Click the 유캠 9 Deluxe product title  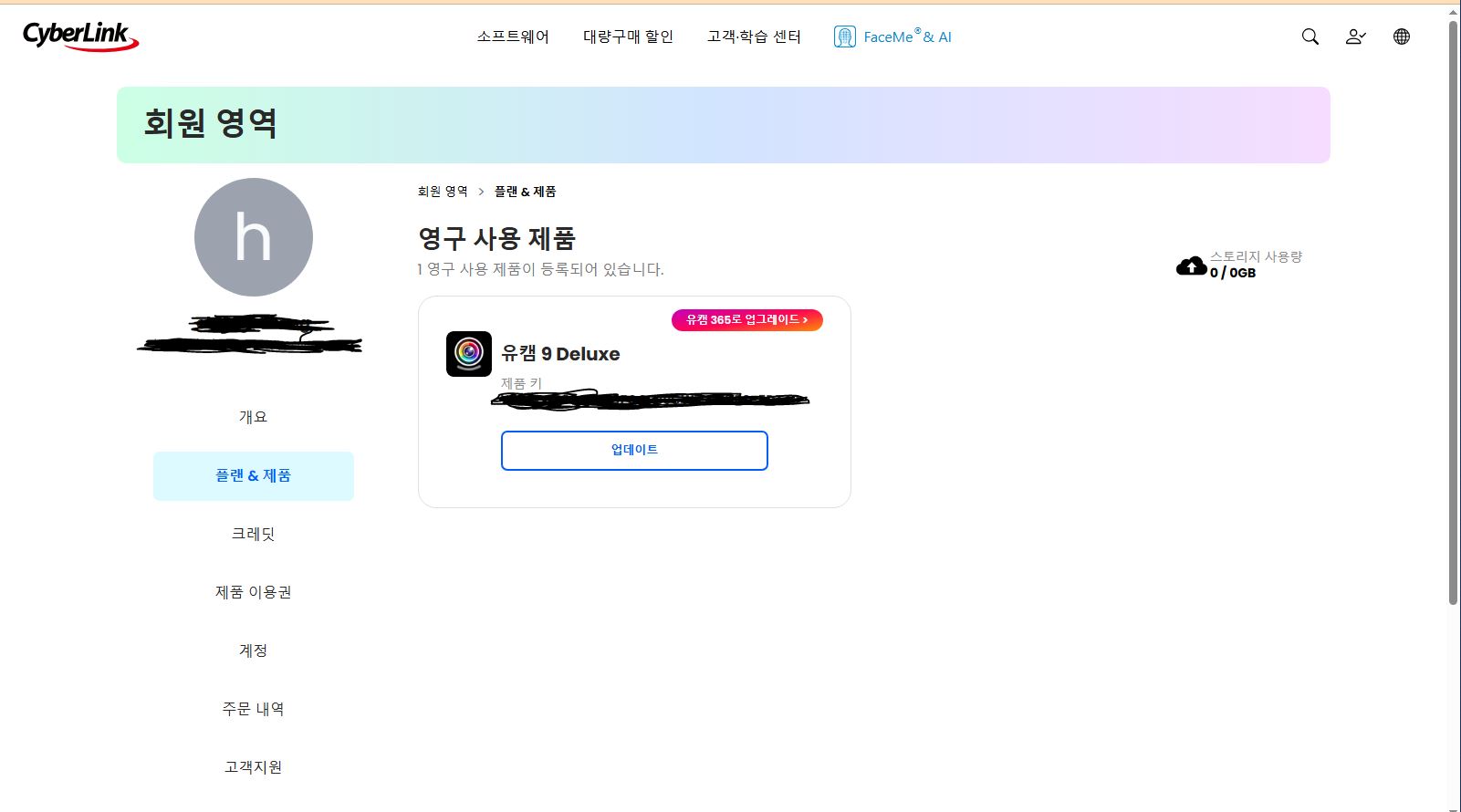pyautogui.click(x=560, y=354)
